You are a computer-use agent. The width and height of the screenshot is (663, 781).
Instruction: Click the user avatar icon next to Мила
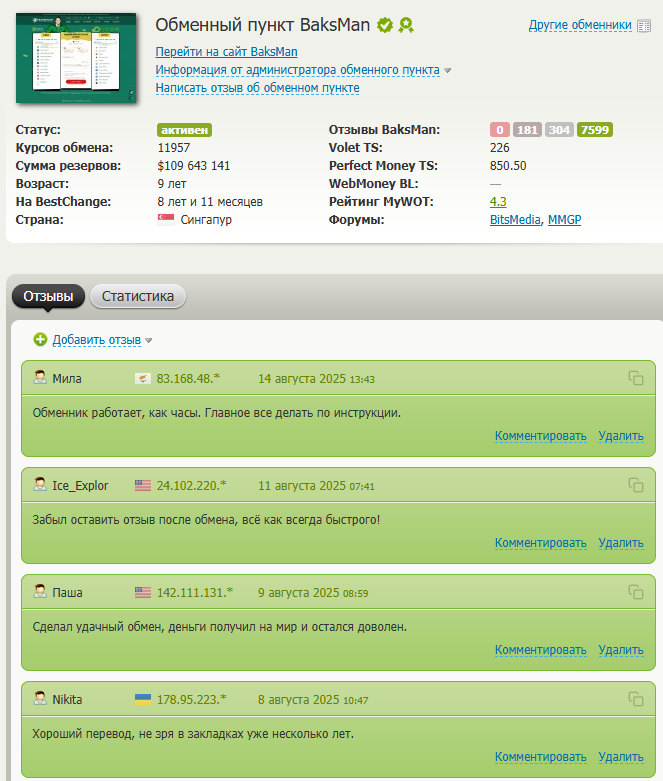point(40,378)
